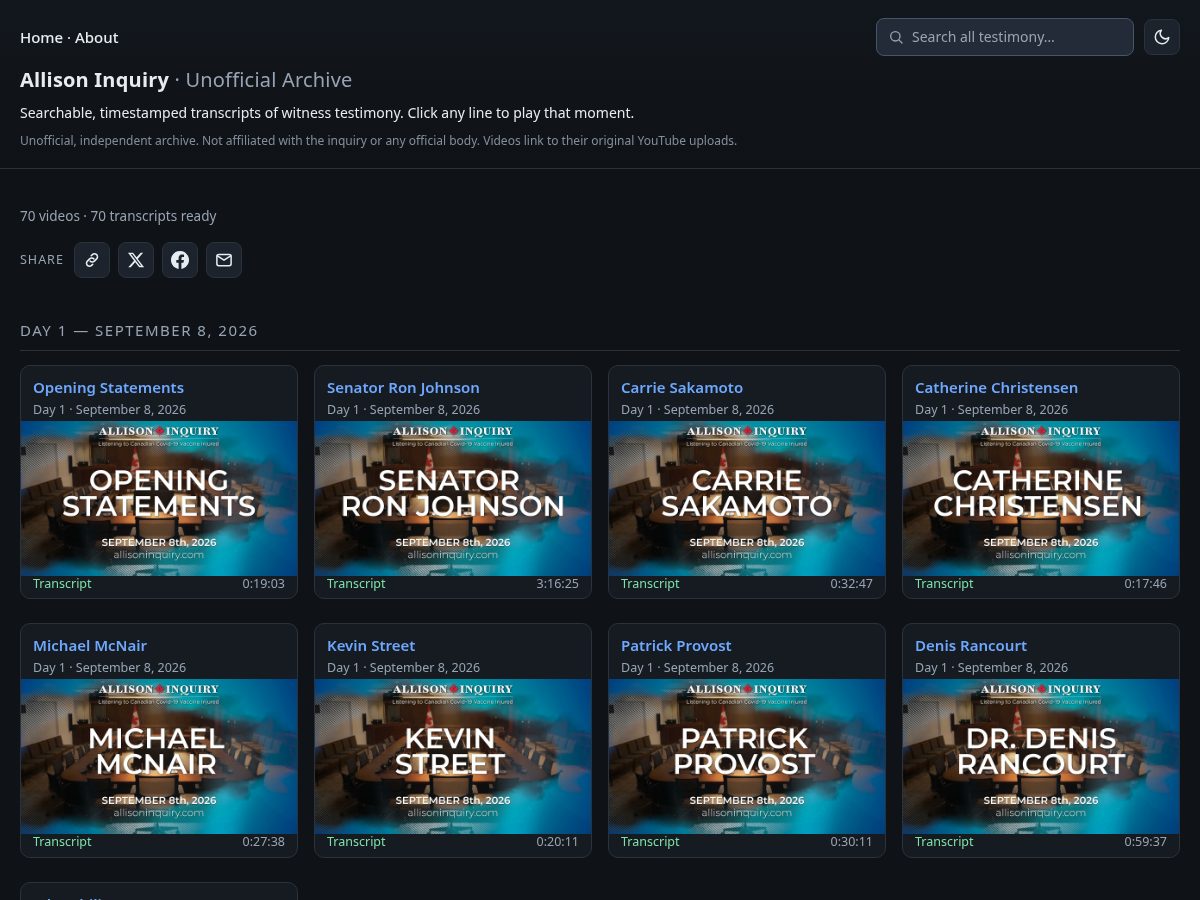
Task: Share the archive on Facebook
Action: pos(180,260)
